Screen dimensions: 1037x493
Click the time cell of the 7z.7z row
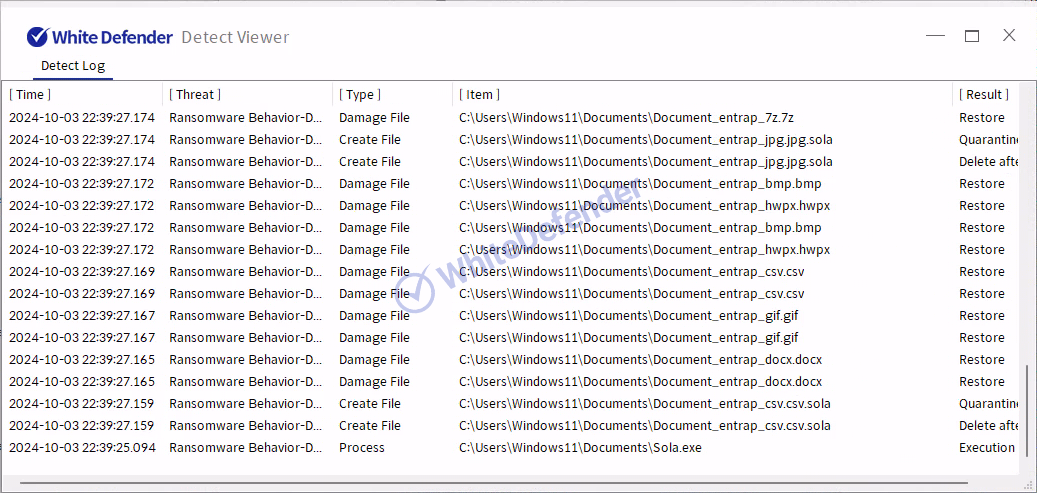(x=82, y=118)
